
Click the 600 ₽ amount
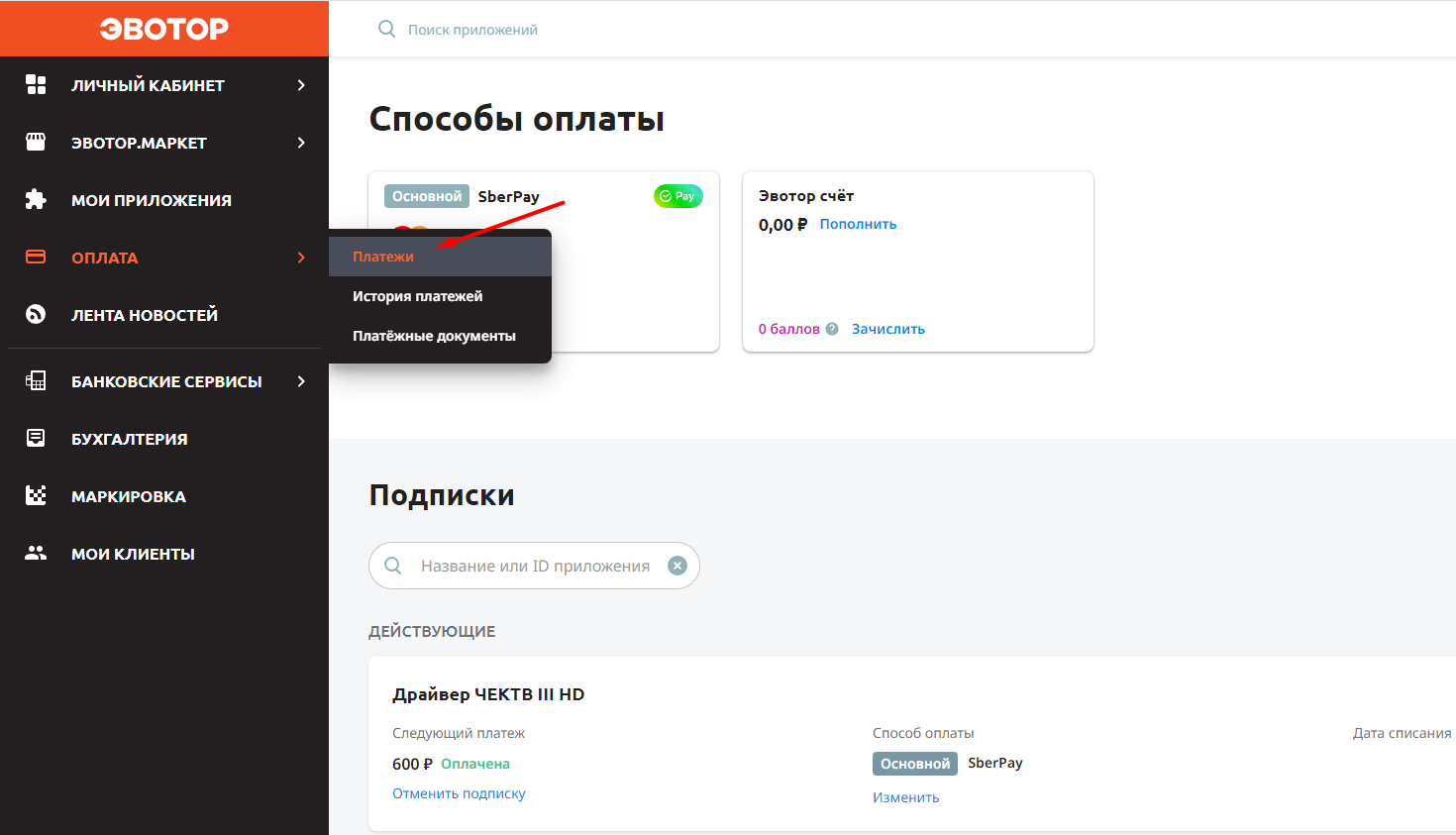tap(412, 764)
